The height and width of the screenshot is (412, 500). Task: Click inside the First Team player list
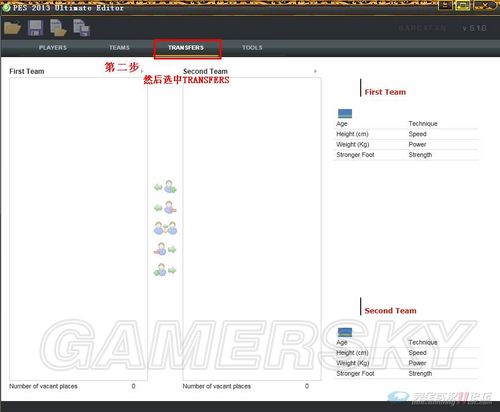(x=78, y=229)
